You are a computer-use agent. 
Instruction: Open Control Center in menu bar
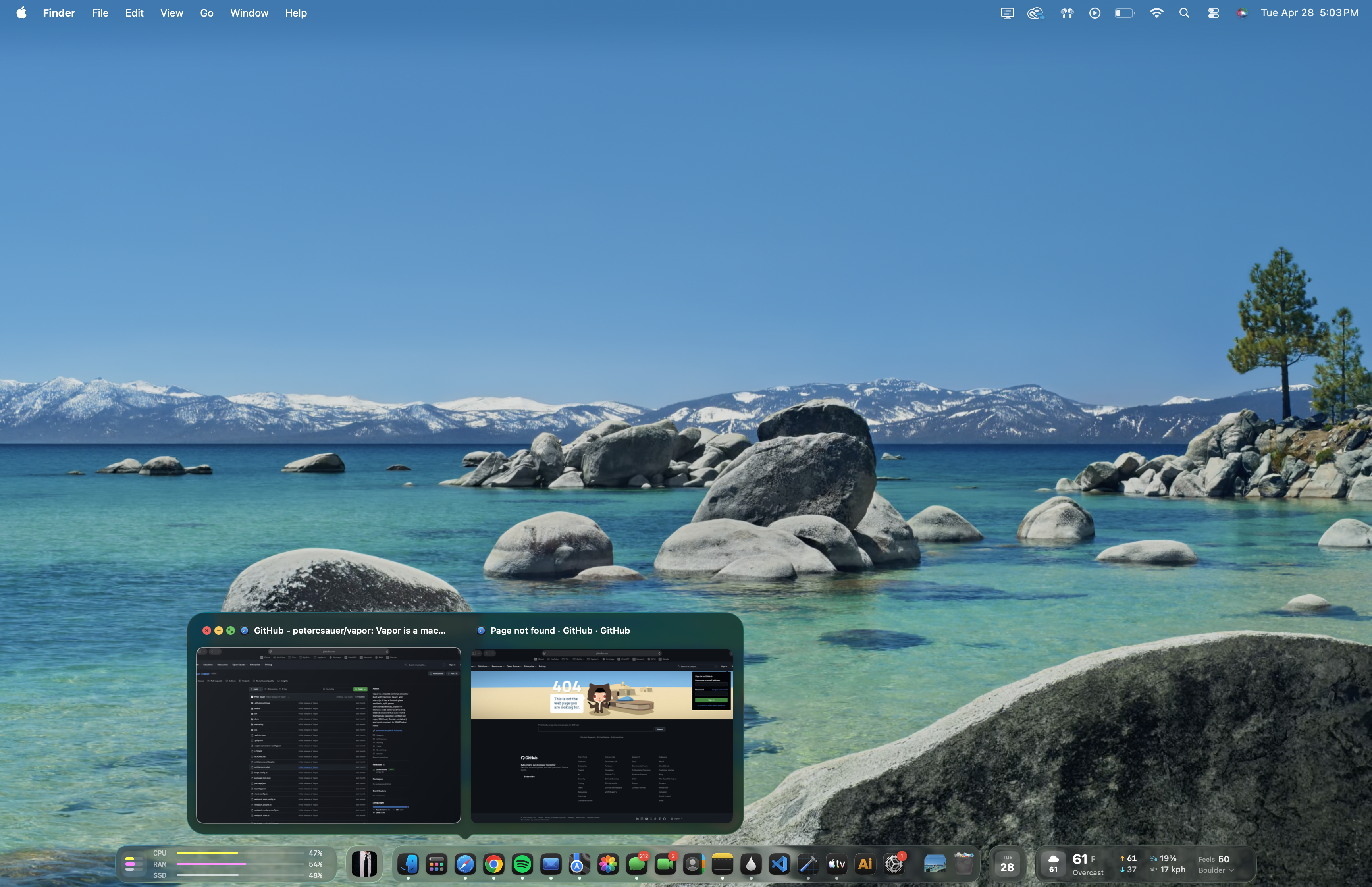pos(1213,13)
